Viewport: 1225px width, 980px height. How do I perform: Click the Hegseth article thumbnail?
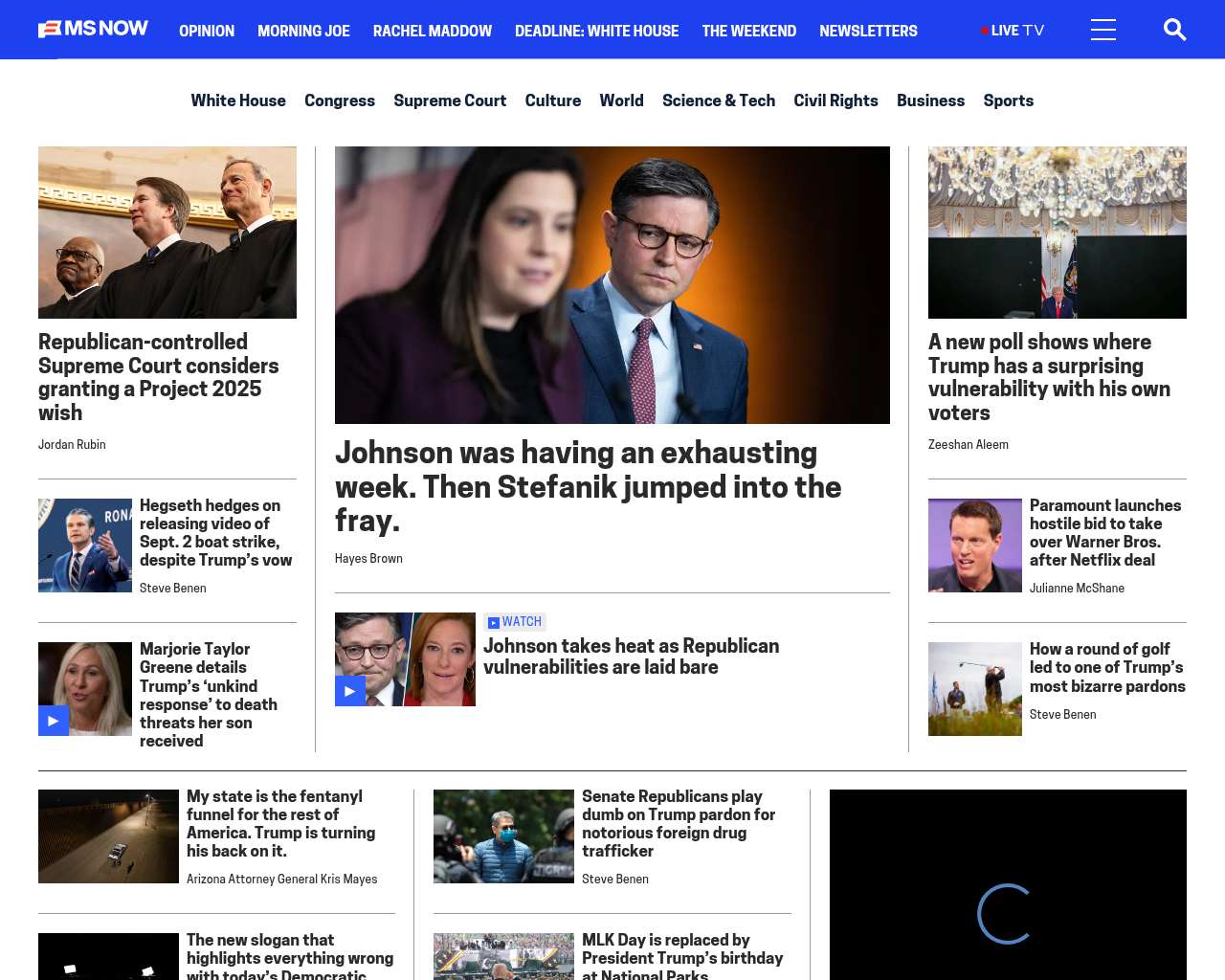tap(85, 546)
